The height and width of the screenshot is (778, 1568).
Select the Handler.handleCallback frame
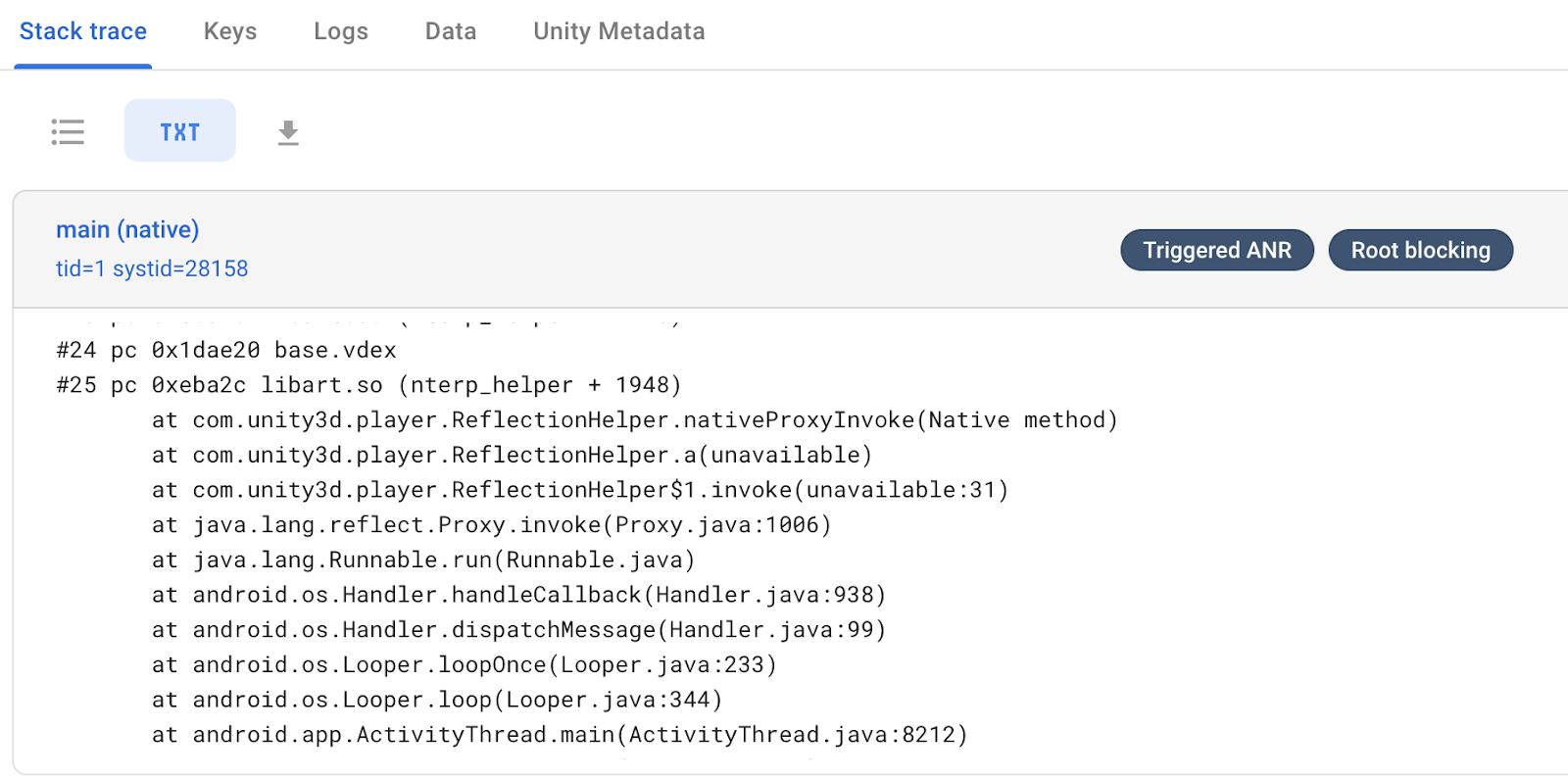pyautogui.click(x=518, y=596)
